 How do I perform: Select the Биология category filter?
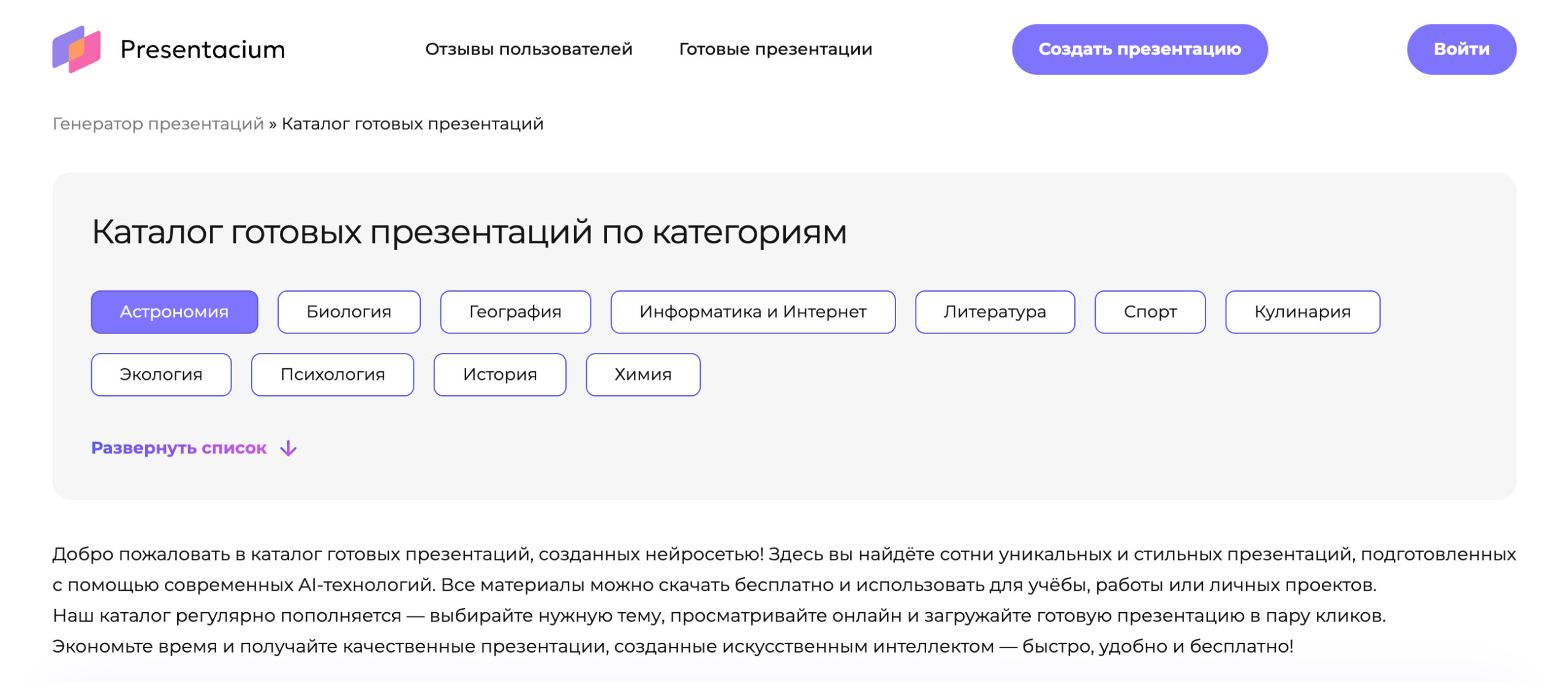click(x=349, y=312)
